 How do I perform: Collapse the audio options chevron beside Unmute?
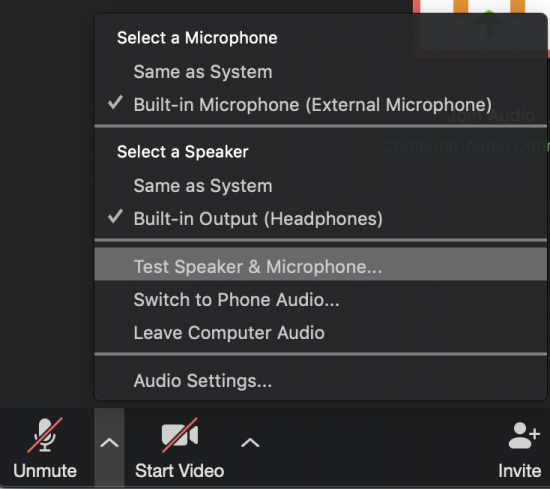click(x=109, y=443)
